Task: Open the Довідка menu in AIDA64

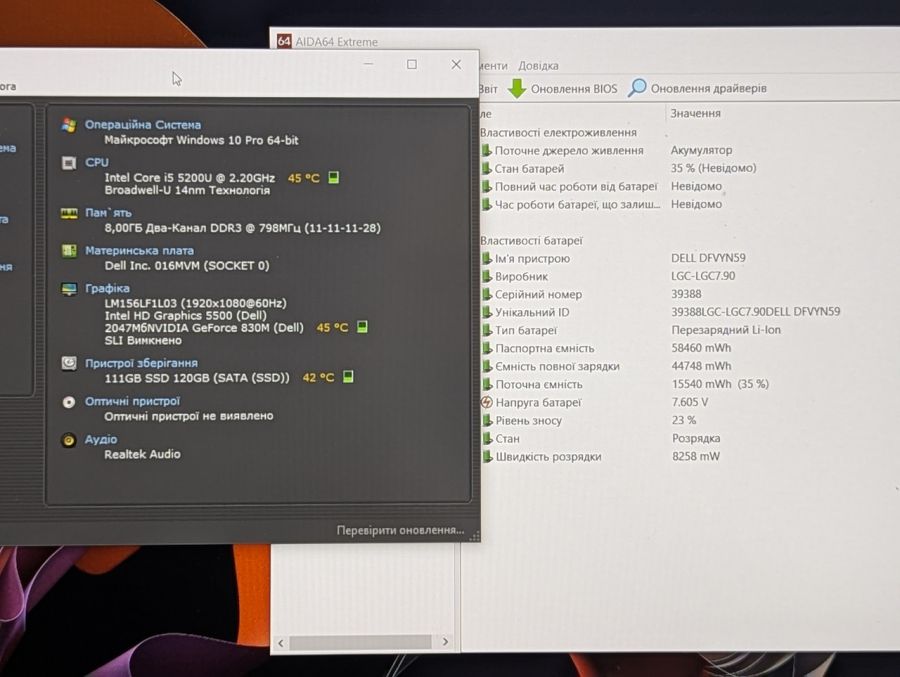Action: pos(538,66)
